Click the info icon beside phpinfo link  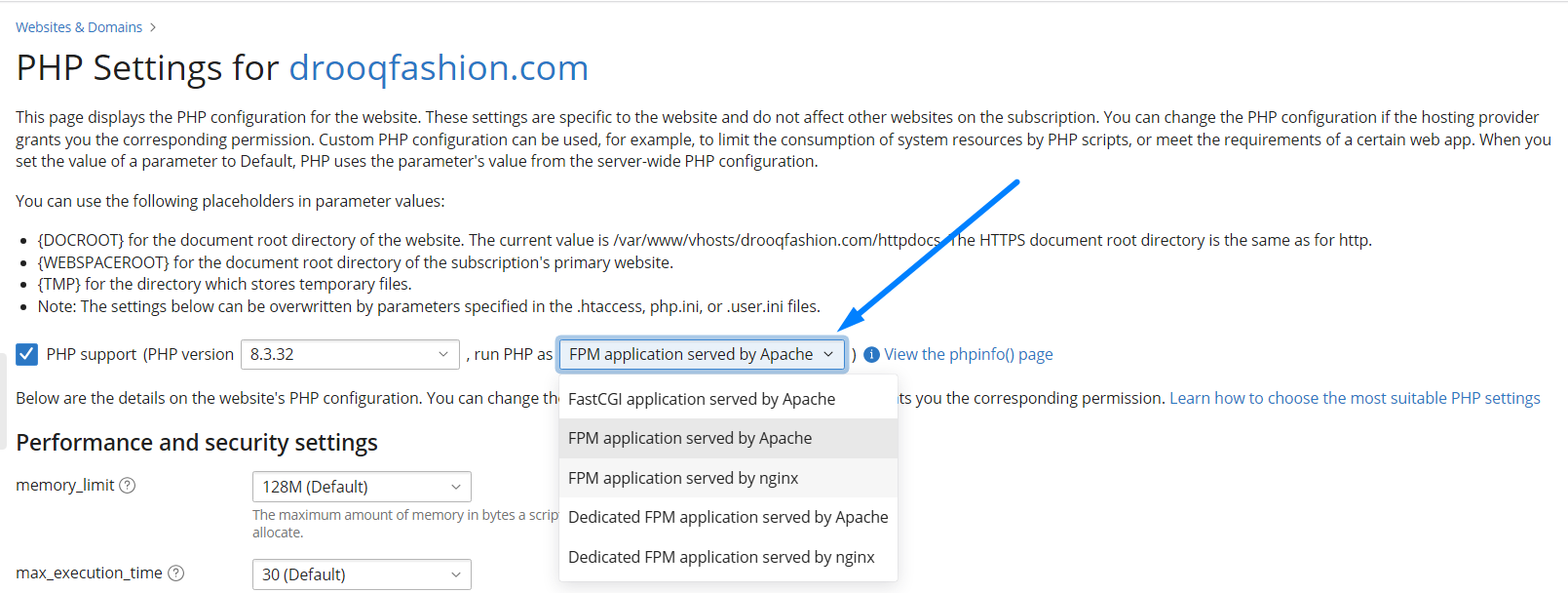click(871, 354)
